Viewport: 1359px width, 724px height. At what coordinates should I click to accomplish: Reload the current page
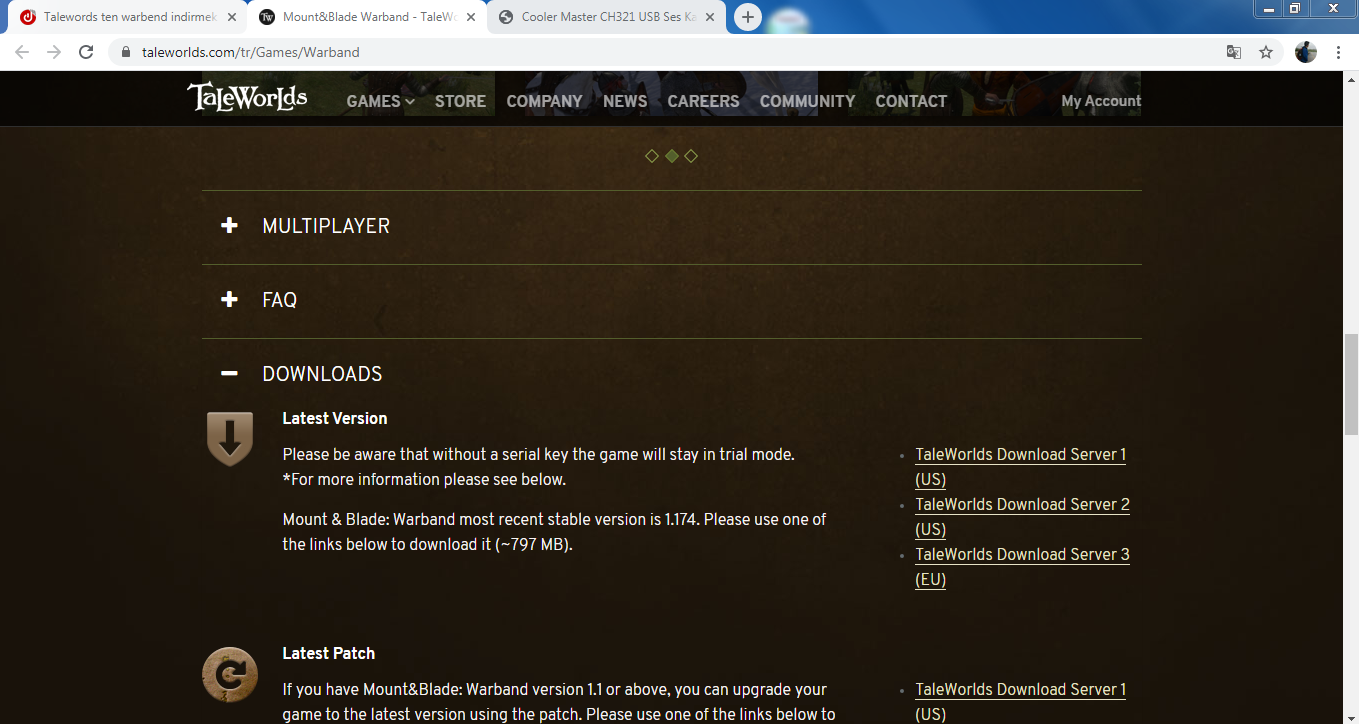tap(86, 52)
